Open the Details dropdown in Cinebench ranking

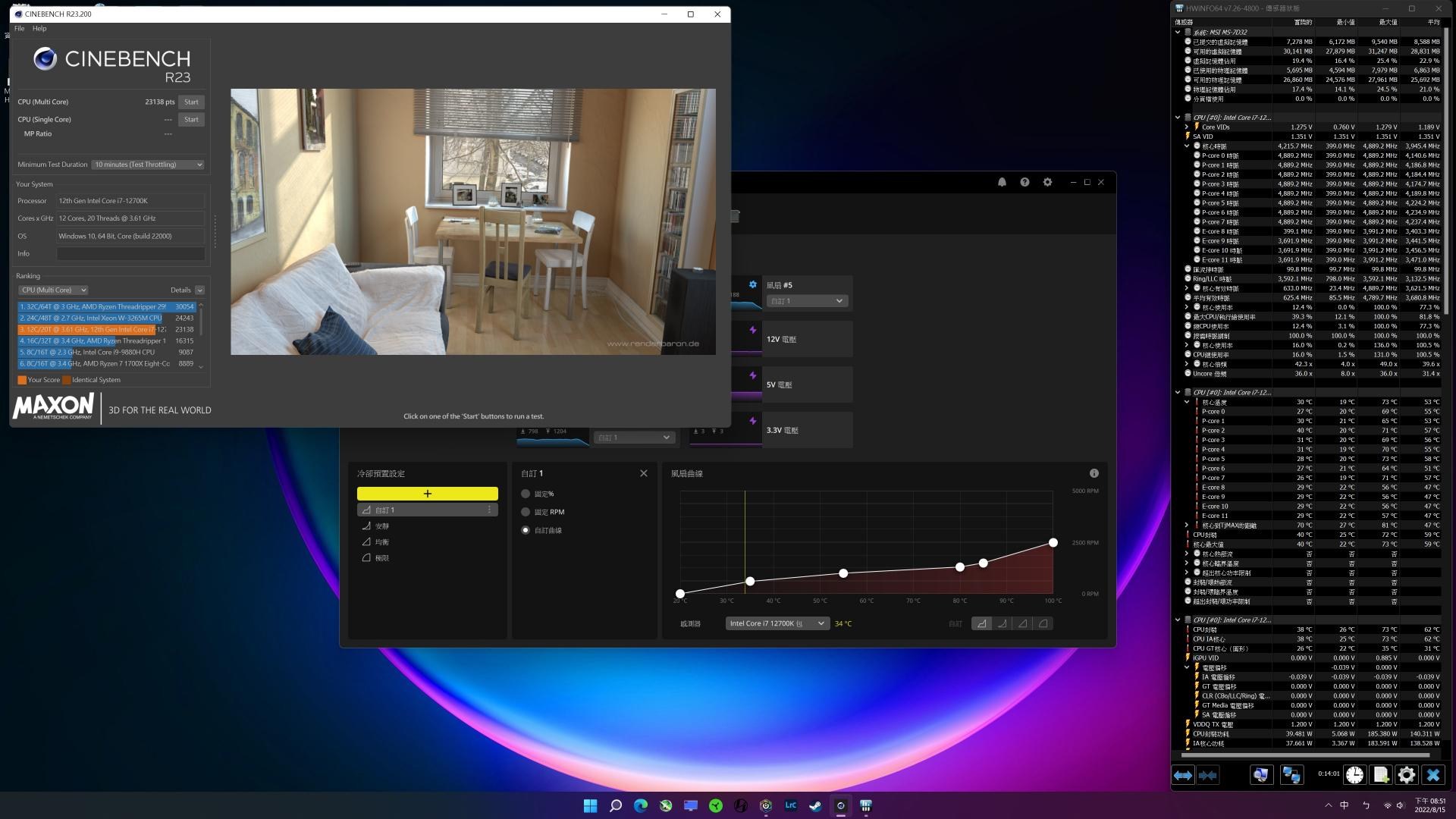pyautogui.click(x=199, y=290)
